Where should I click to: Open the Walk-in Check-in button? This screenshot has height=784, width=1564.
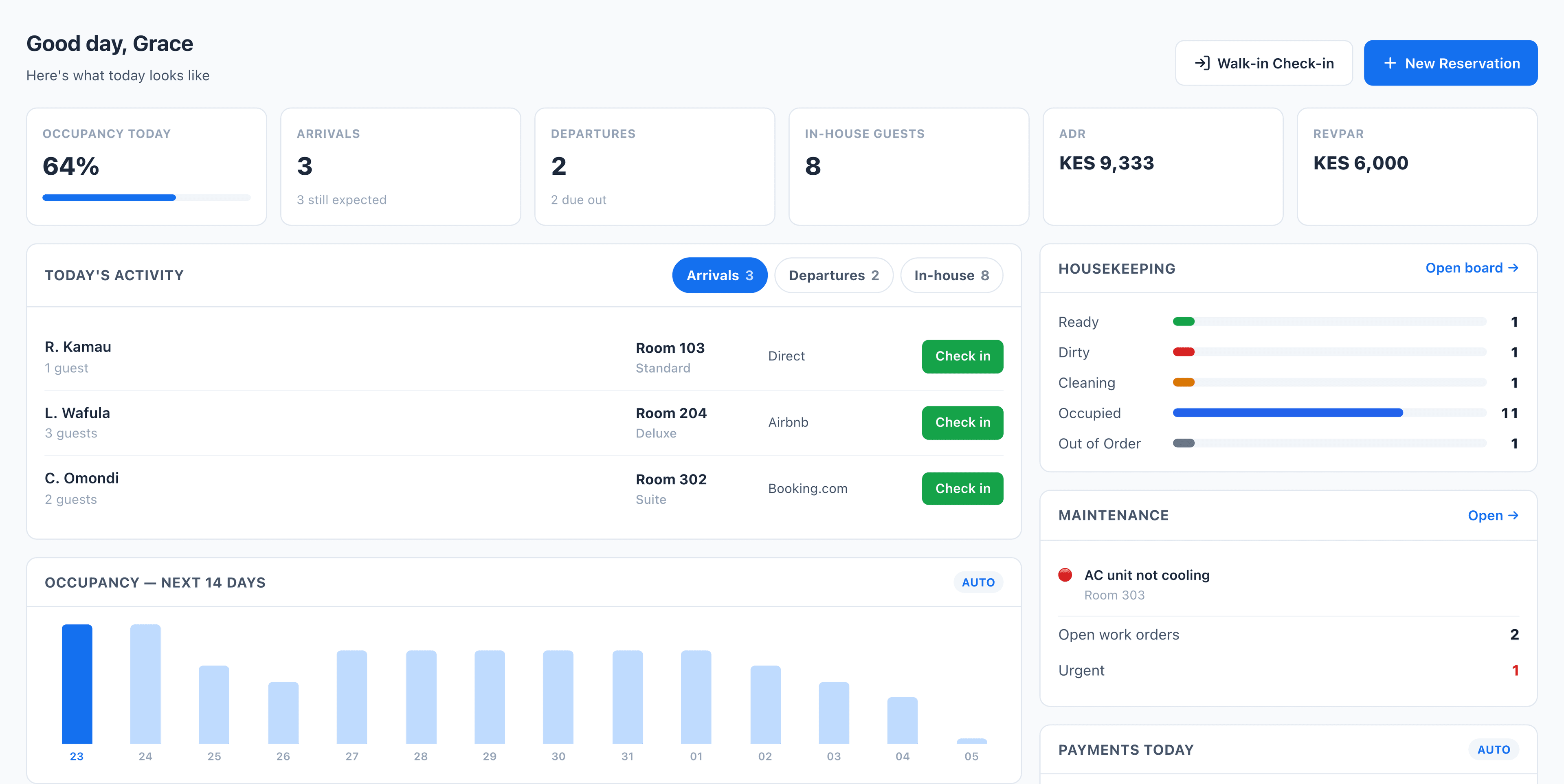(1264, 63)
